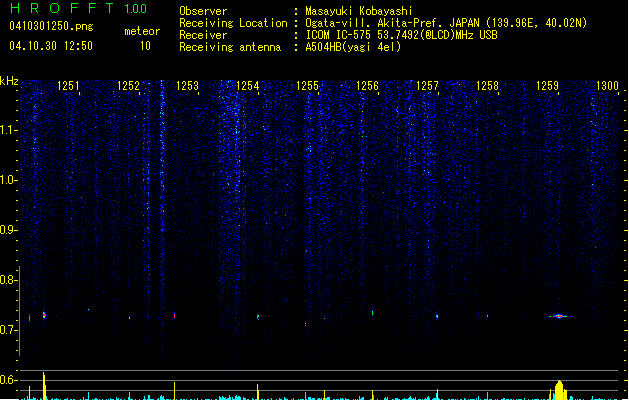Click the meteor count label
Screen dimensions: 629x400
tap(142, 31)
